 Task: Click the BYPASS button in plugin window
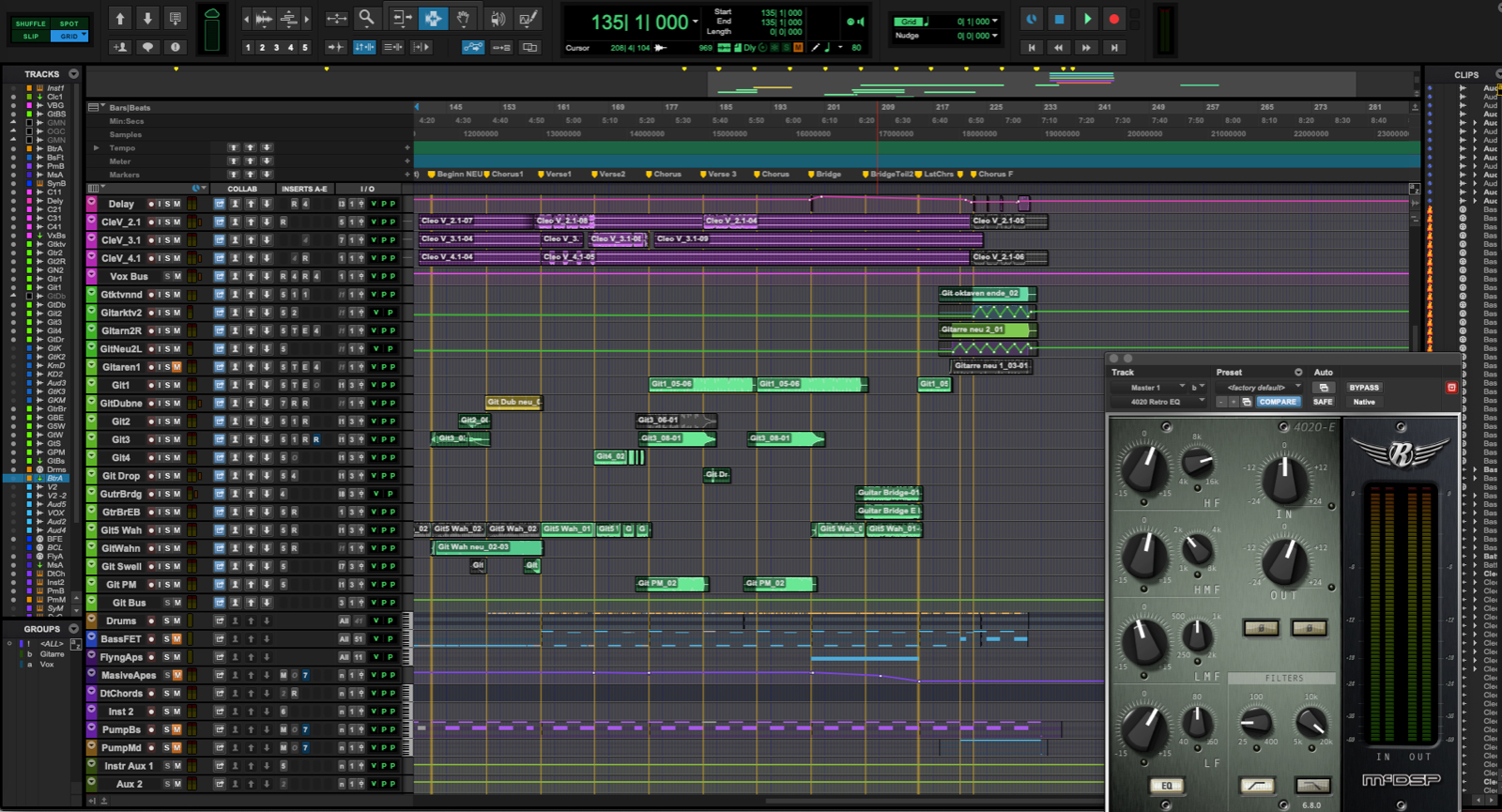tap(1363, 388)
